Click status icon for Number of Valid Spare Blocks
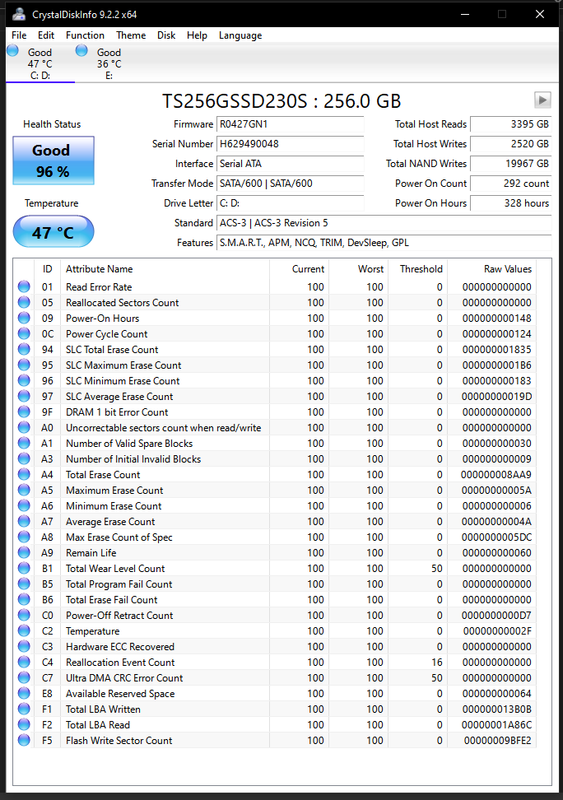Image resolution: width=563 pixels, height=800 pixels. 24,443
